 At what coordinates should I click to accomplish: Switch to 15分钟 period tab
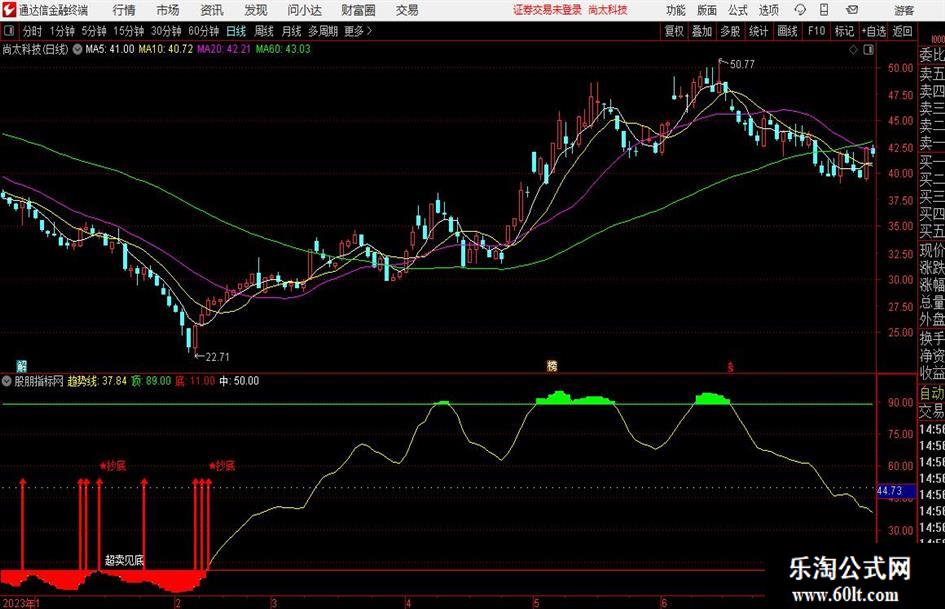[128, 31]
